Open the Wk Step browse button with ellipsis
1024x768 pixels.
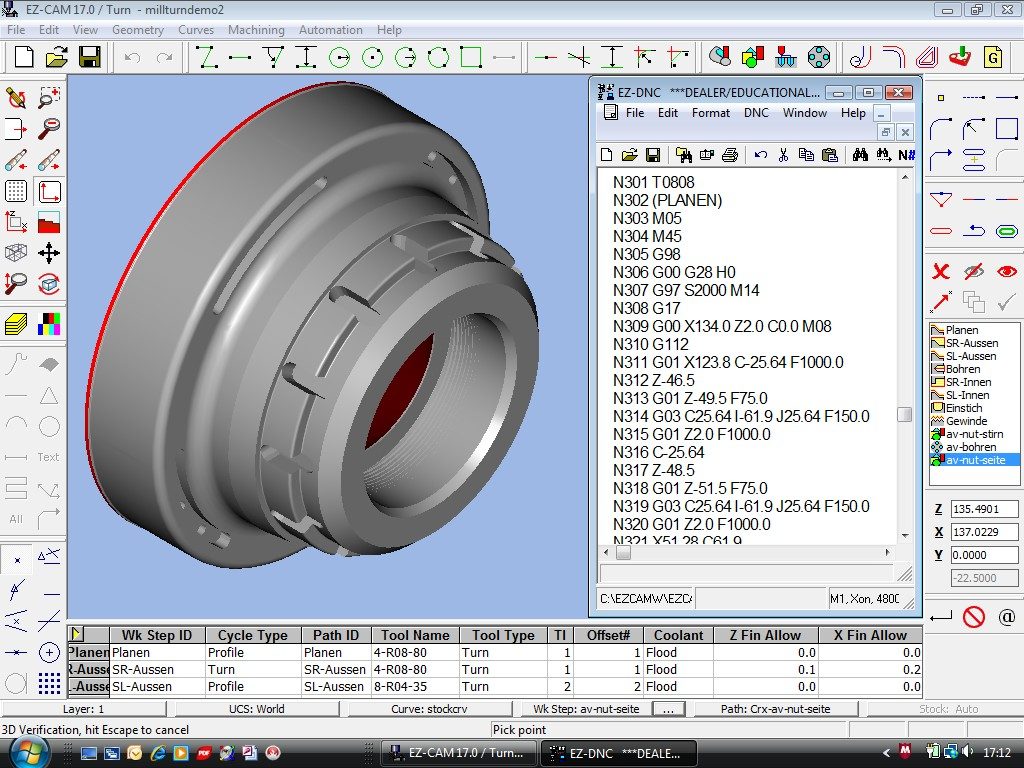[668, 709]
